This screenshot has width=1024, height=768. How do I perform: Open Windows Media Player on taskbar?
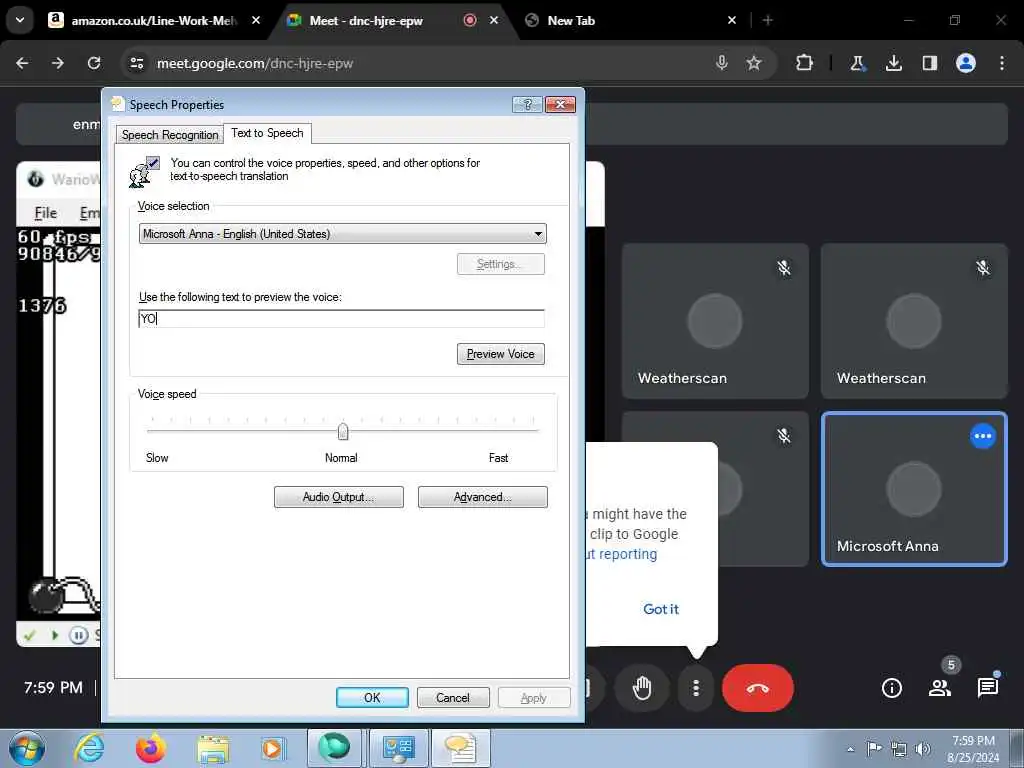[x=272, y=748]
